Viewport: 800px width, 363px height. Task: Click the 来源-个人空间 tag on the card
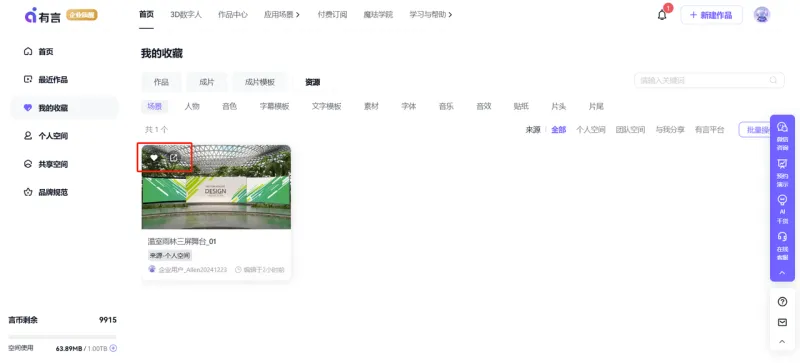[x=170, y=255]
